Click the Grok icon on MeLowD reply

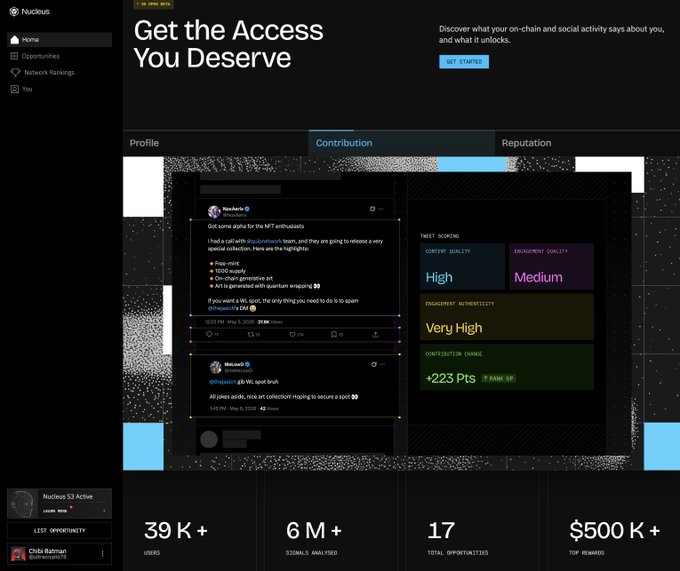coord(374,364)
